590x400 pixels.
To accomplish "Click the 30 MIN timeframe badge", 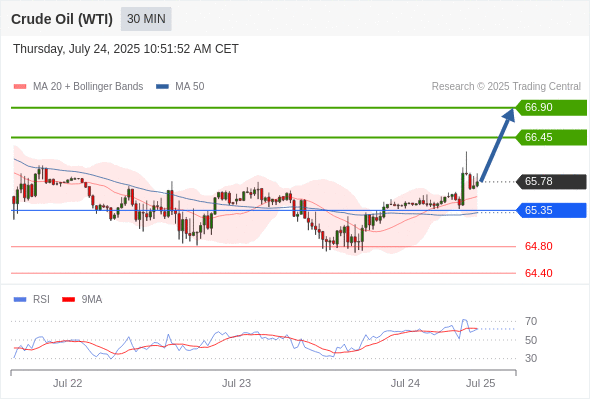I will (146, 19).
